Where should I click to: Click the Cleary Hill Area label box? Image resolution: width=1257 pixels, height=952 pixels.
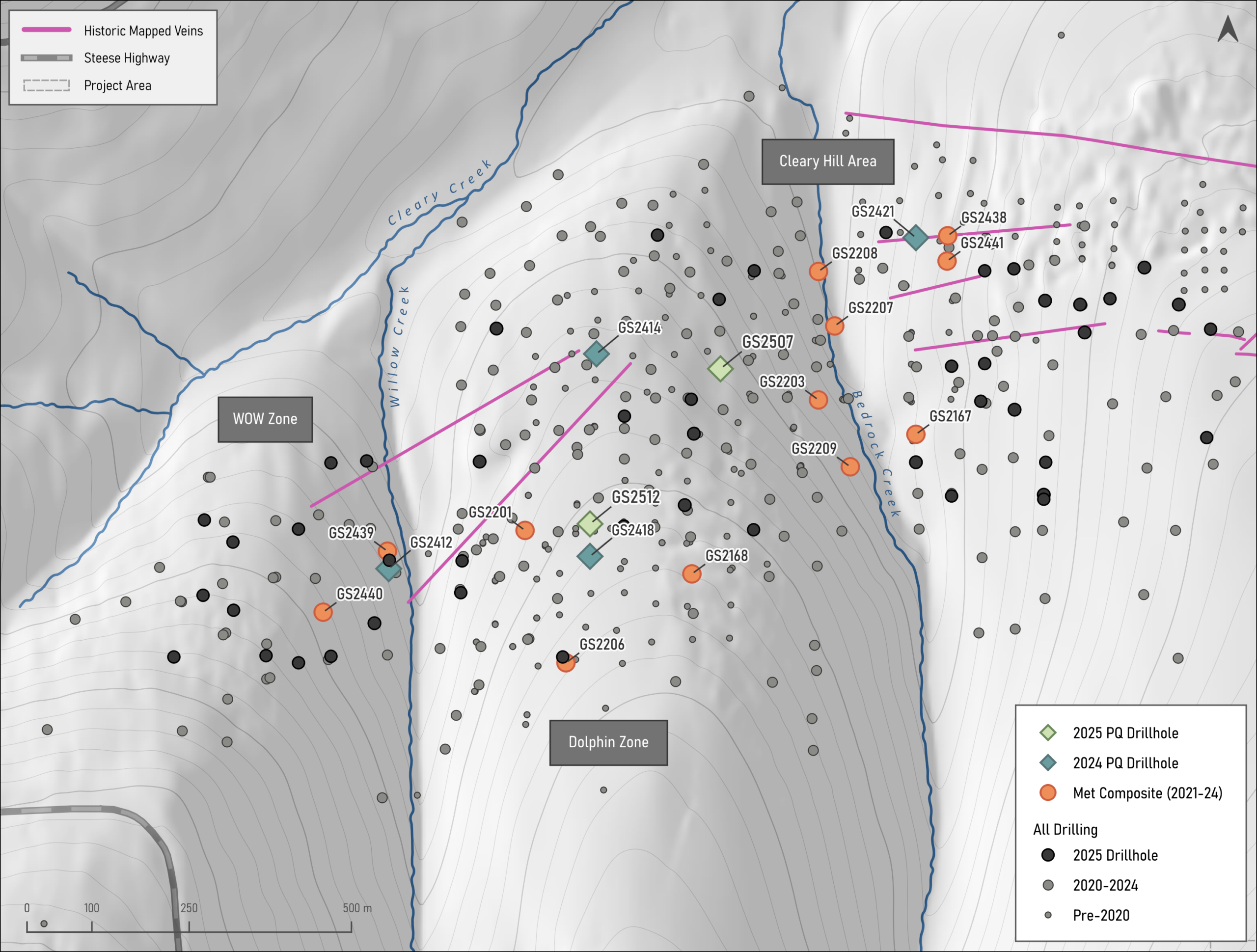[x=827, y=162]
